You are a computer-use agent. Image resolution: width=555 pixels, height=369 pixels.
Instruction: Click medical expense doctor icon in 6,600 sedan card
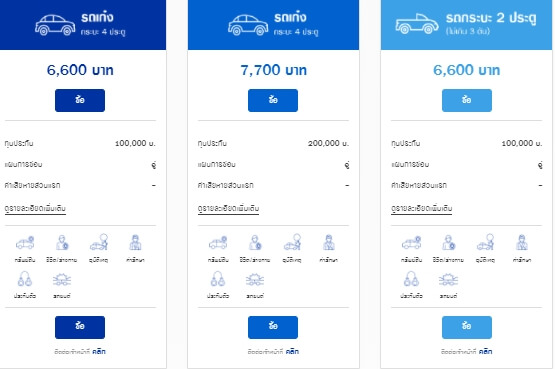135,242
